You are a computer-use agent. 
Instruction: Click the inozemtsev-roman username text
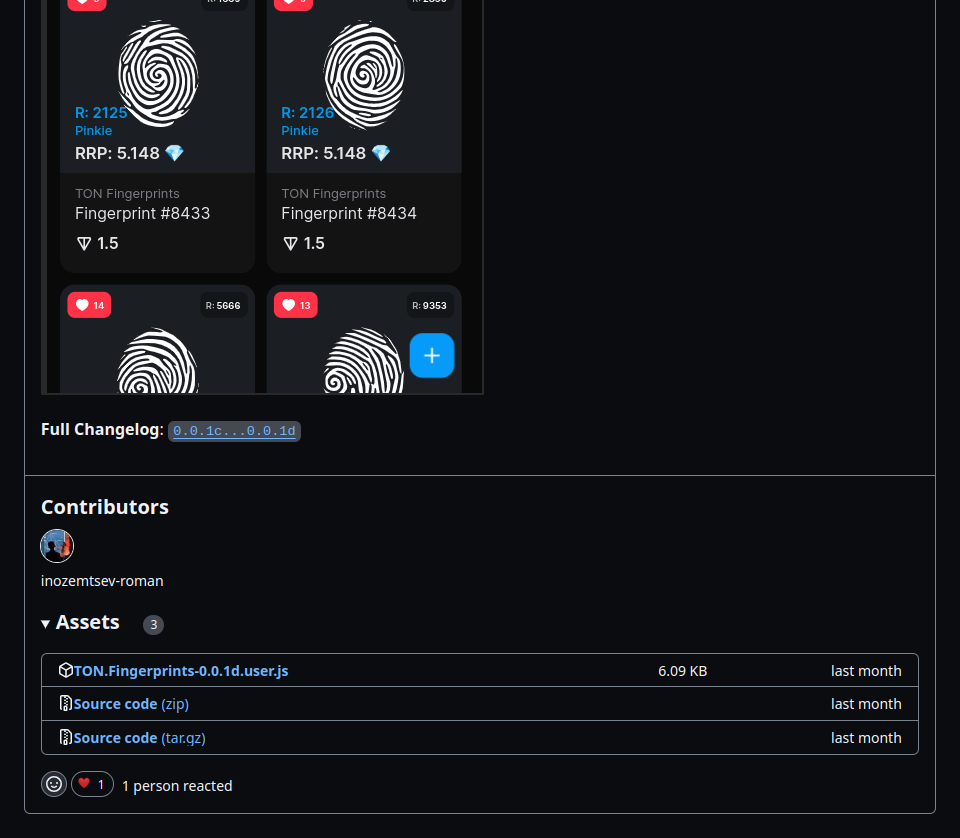coord(102,581)
